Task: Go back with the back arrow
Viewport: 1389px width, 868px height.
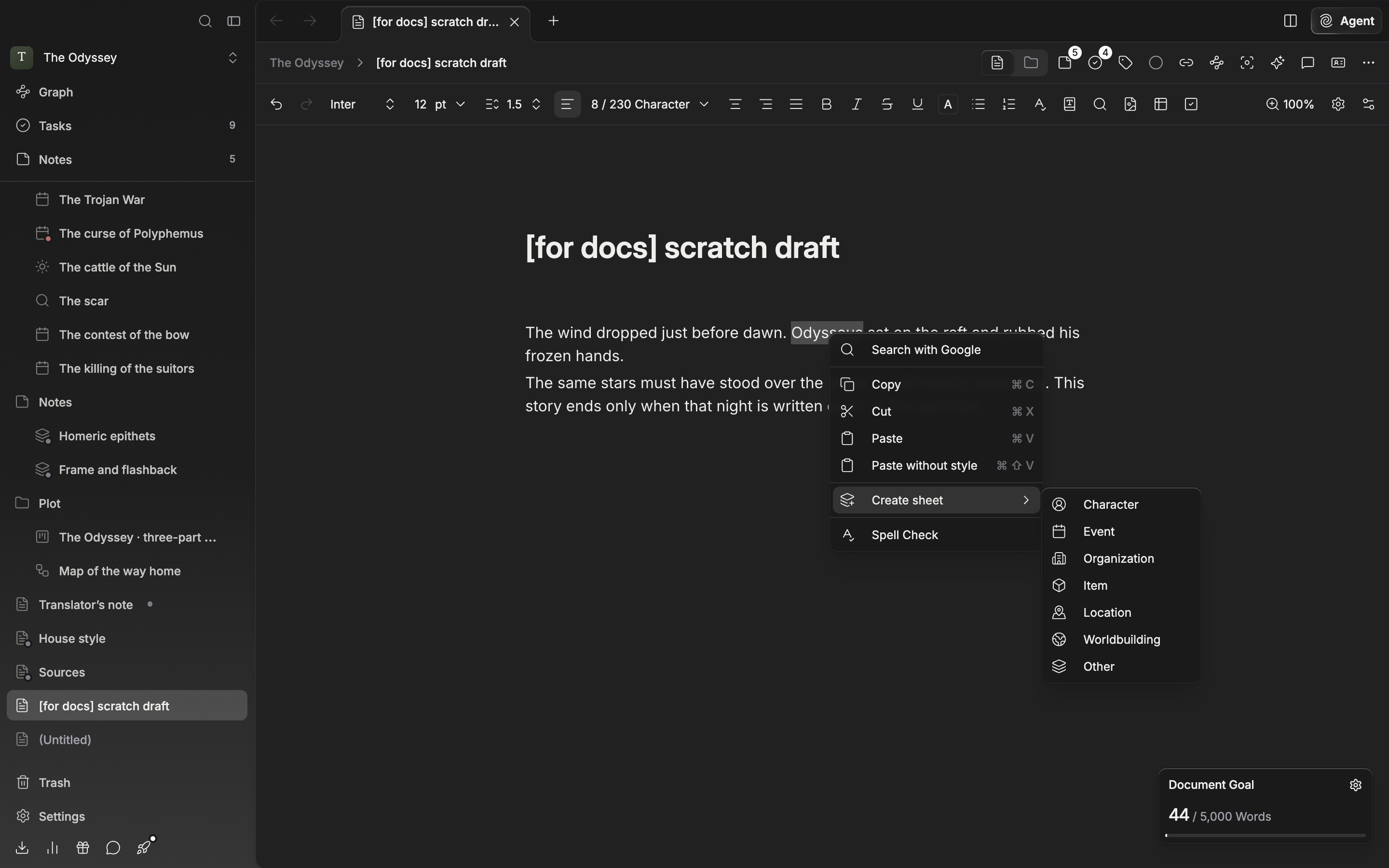Action: click(276, 21)
